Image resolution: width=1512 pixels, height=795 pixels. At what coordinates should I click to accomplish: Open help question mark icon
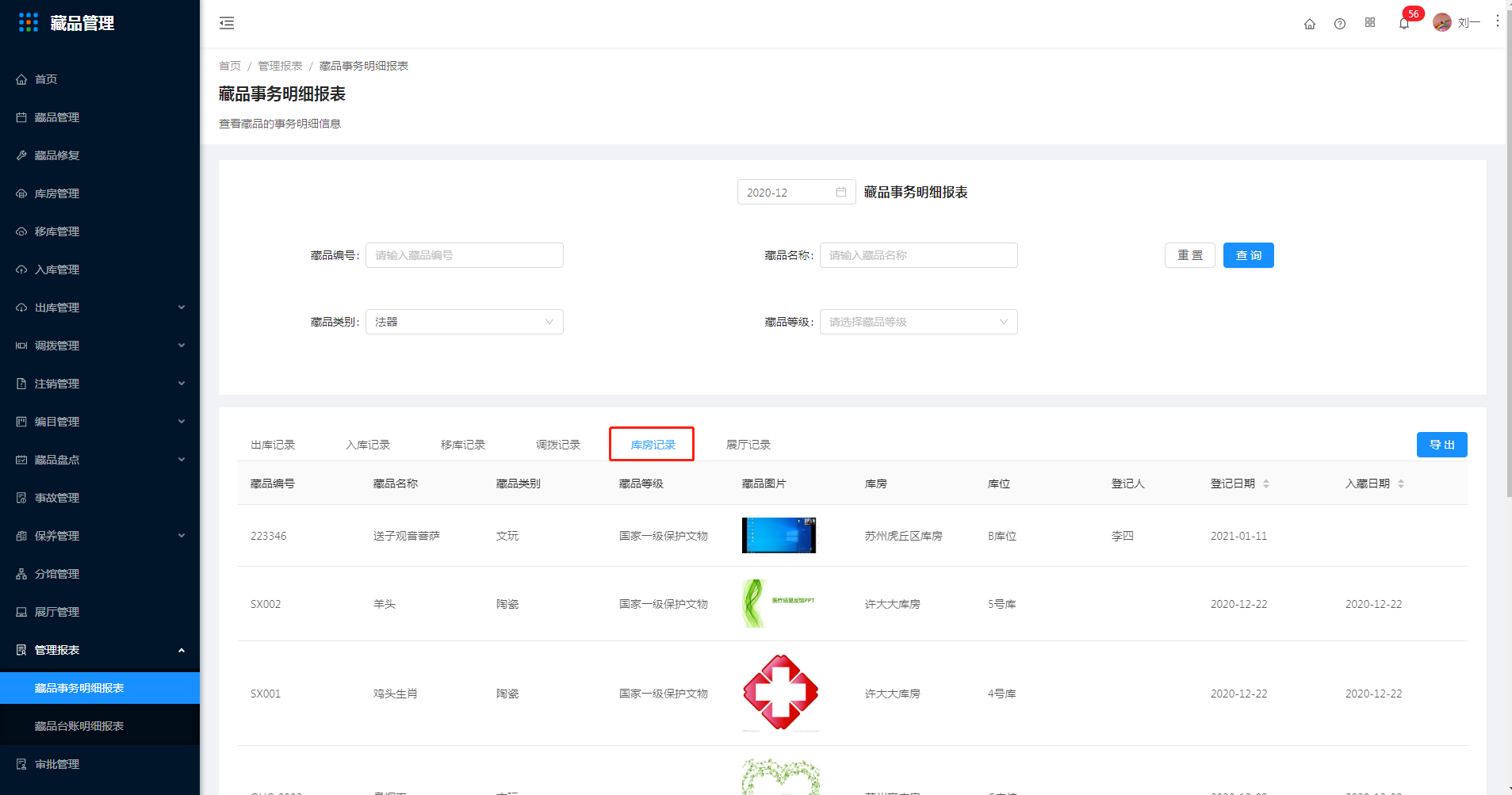coord(1340,24)
